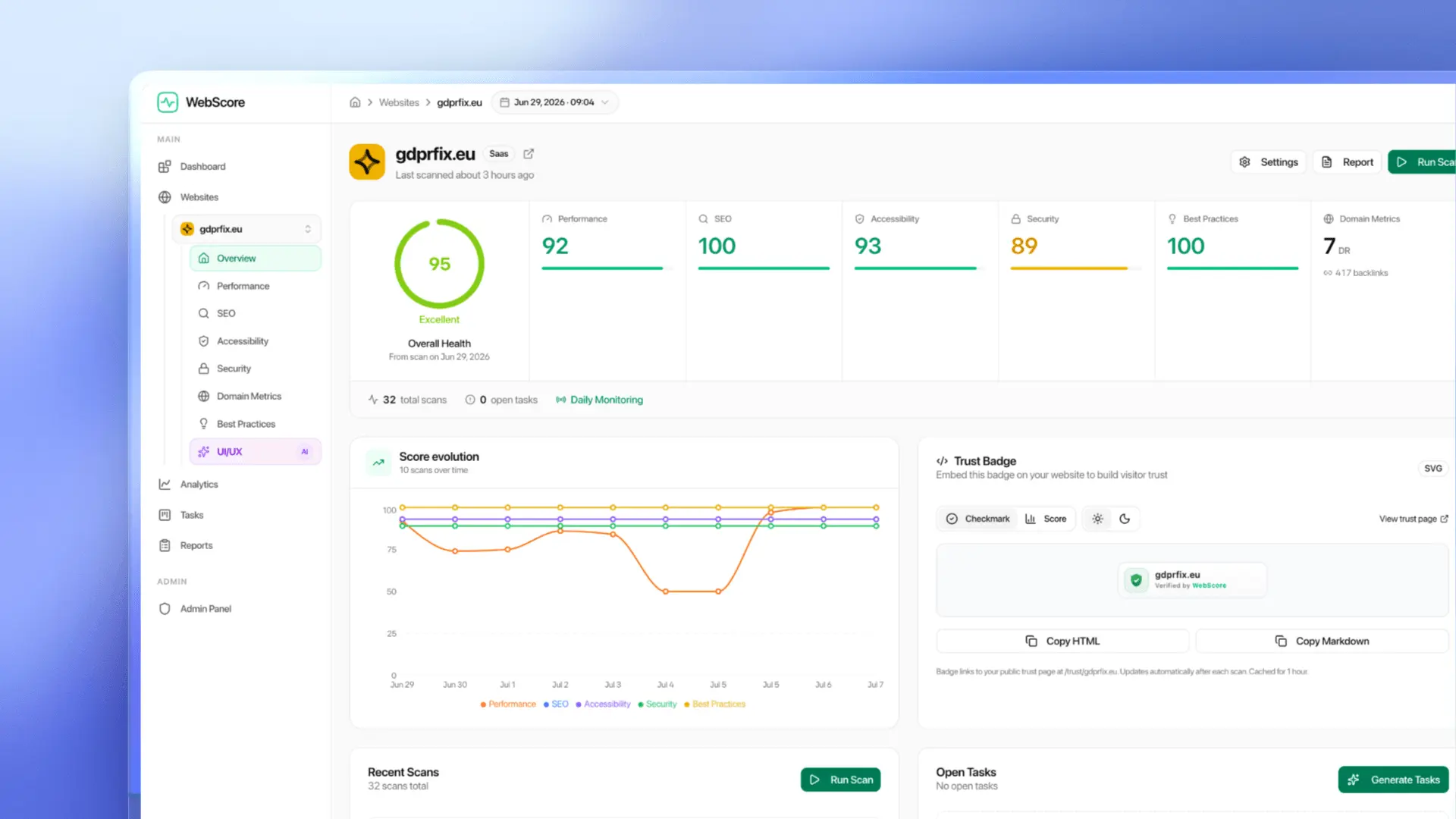Click the Copy HTML button
Image resolution: width=1456 pixels, height=819 pixels.
pos(1062,642)
